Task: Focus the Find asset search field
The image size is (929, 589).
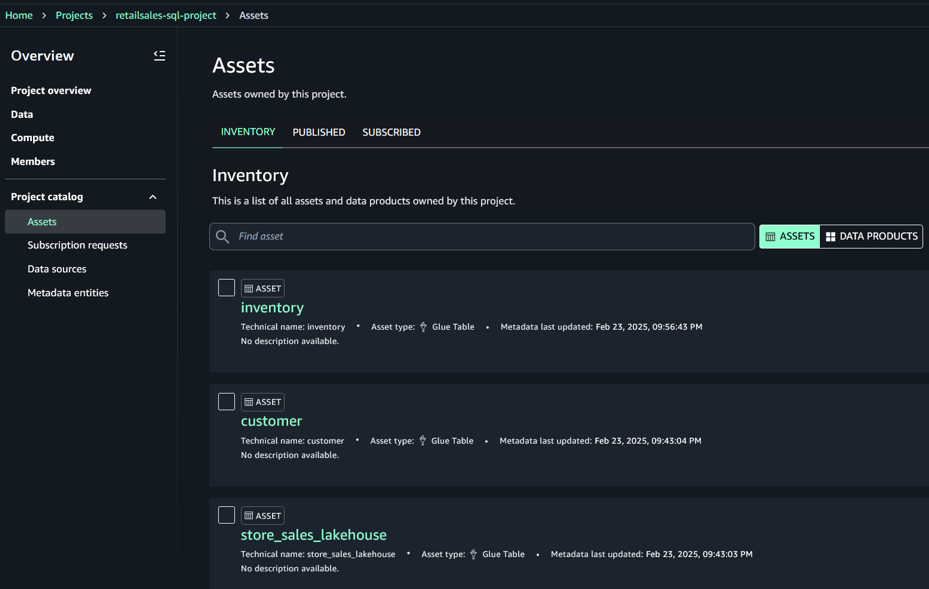Action: point(490,237)
